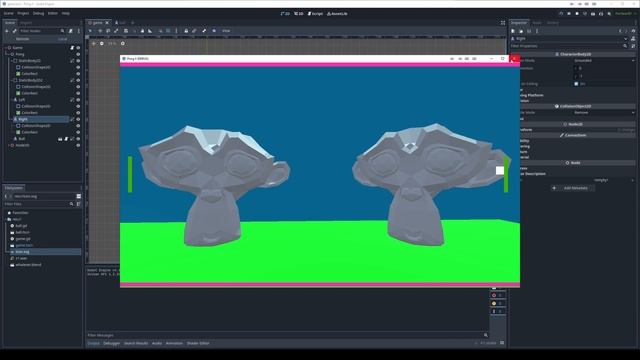The image size is (640, 360).
Task: Switch to the 3D workspace
Action: click(x=298, y=13)
